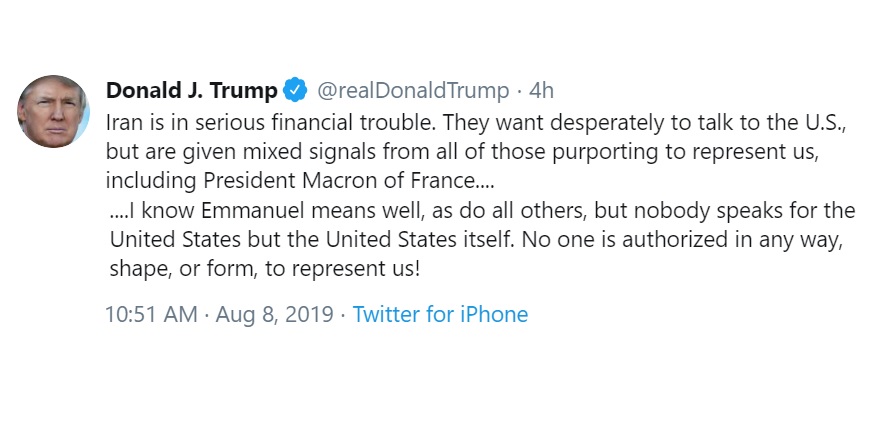Click the blue verified checkmark badge

click(295, 91)
